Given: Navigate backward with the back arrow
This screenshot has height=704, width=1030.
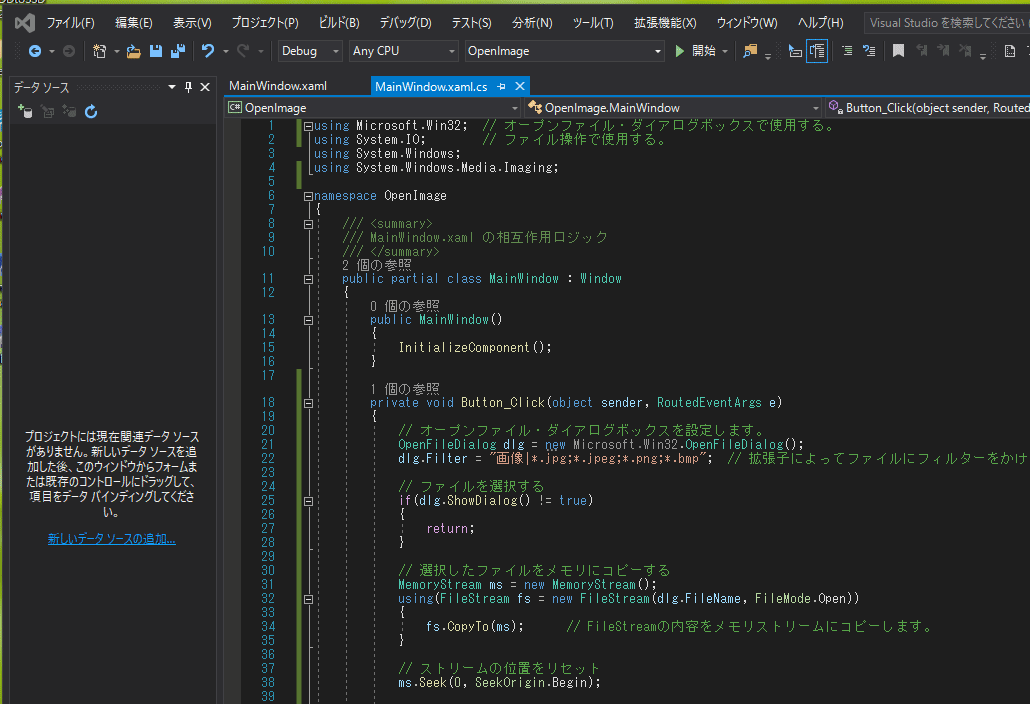Looking at the screenshot, I should point(34,51).
